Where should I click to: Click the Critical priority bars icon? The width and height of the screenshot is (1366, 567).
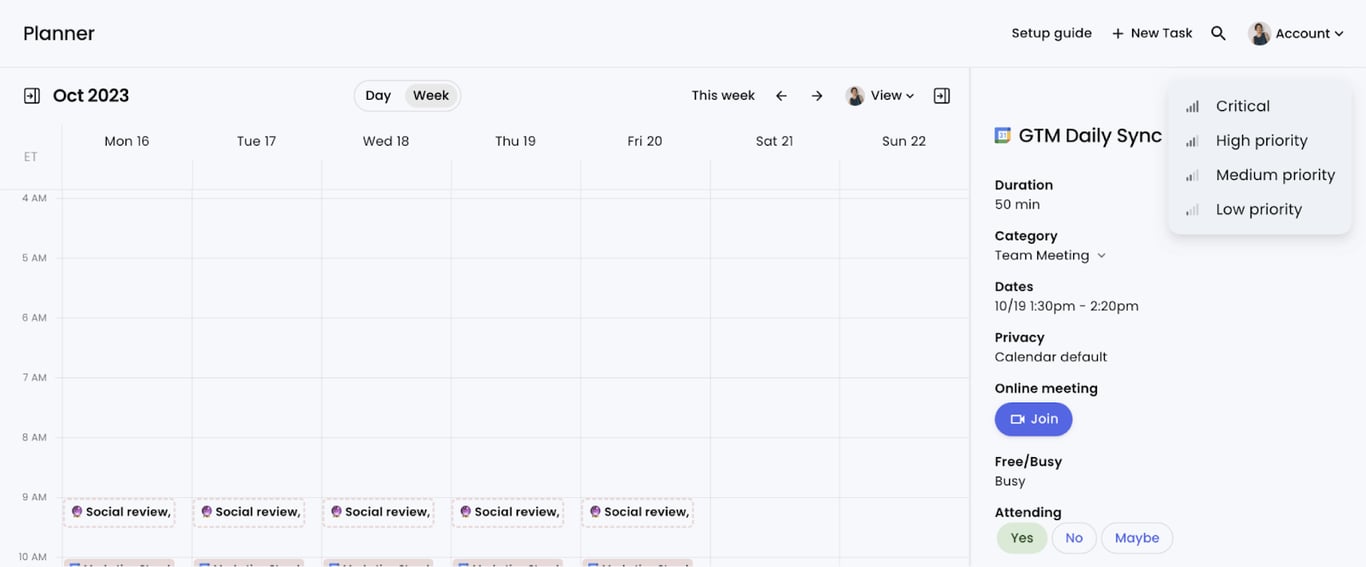tap(1192, 106)
